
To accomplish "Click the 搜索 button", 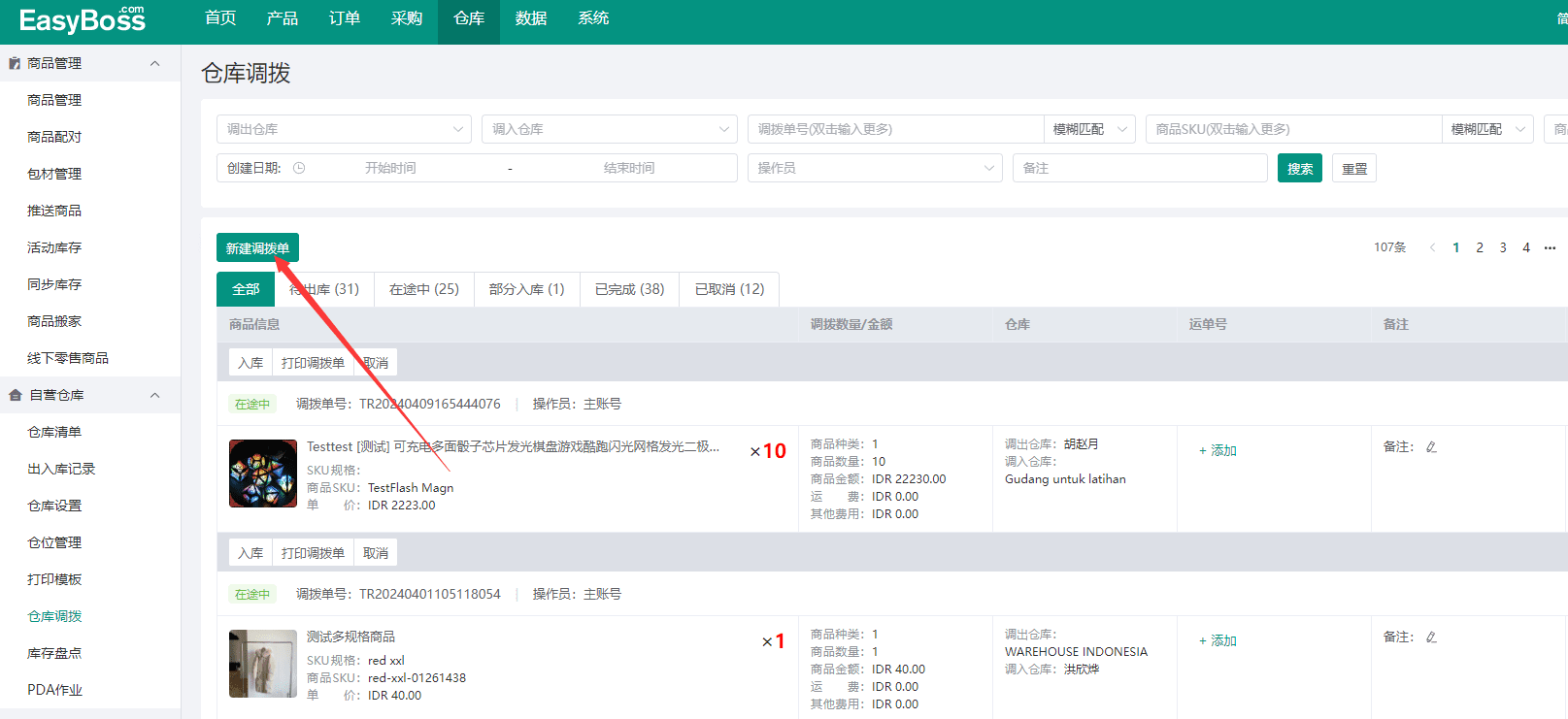I will point(1299,169).
